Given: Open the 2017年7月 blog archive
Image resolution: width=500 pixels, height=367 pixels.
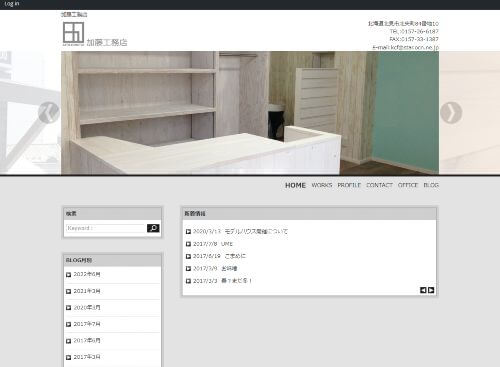Looking at the screenshot, I should click(x=87, y=324).
